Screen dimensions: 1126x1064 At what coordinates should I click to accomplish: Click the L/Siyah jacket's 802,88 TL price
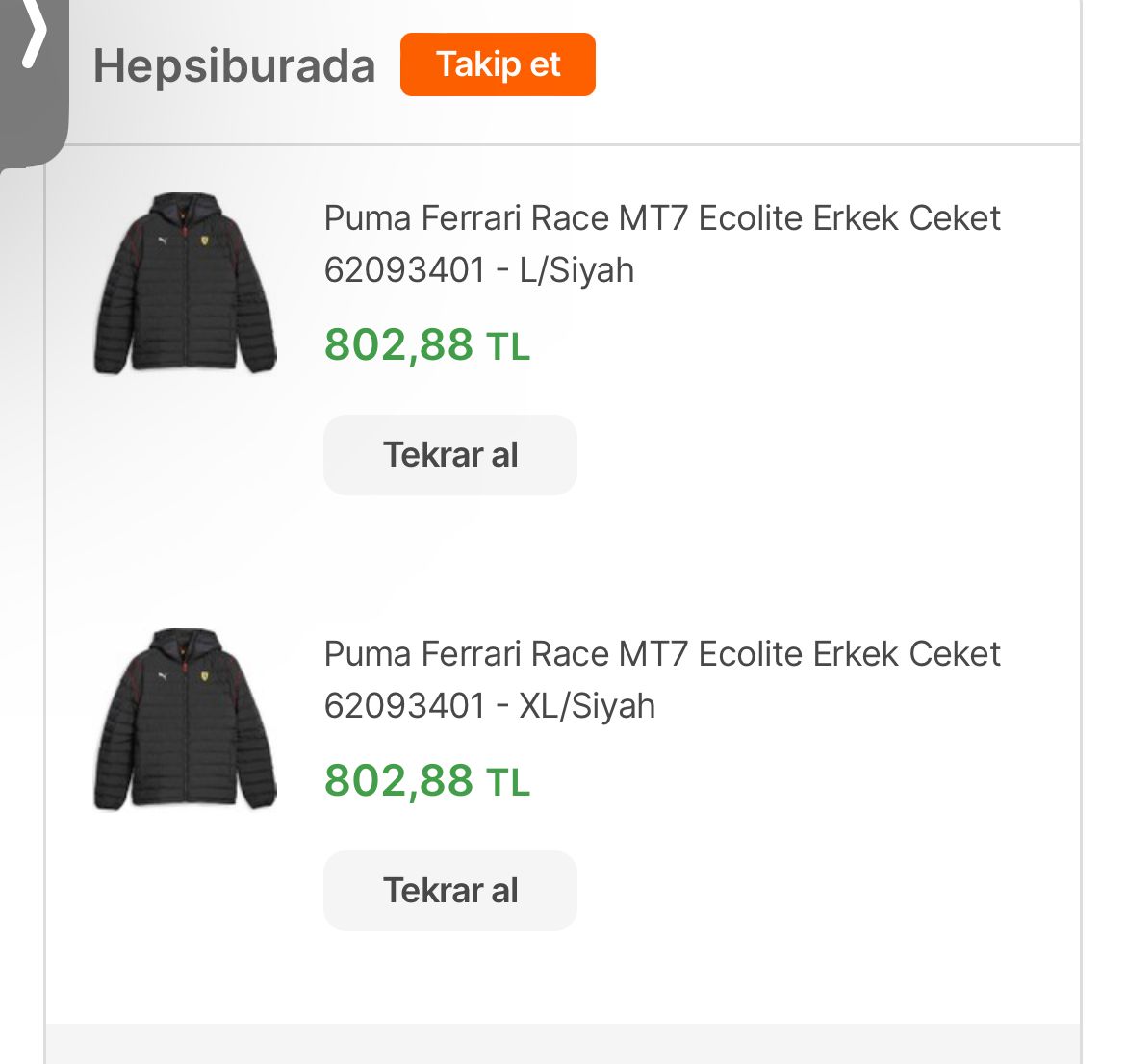[x=426, y=344]
